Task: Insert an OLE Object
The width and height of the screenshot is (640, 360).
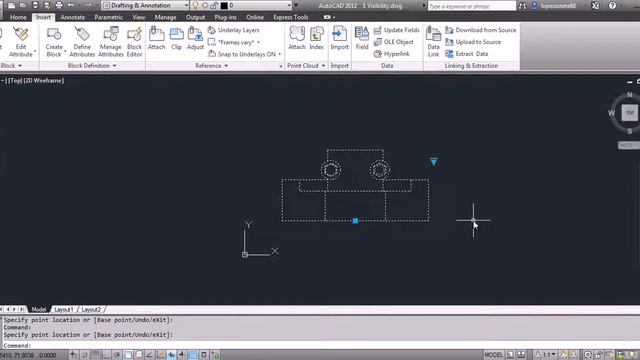Action: 393,42
